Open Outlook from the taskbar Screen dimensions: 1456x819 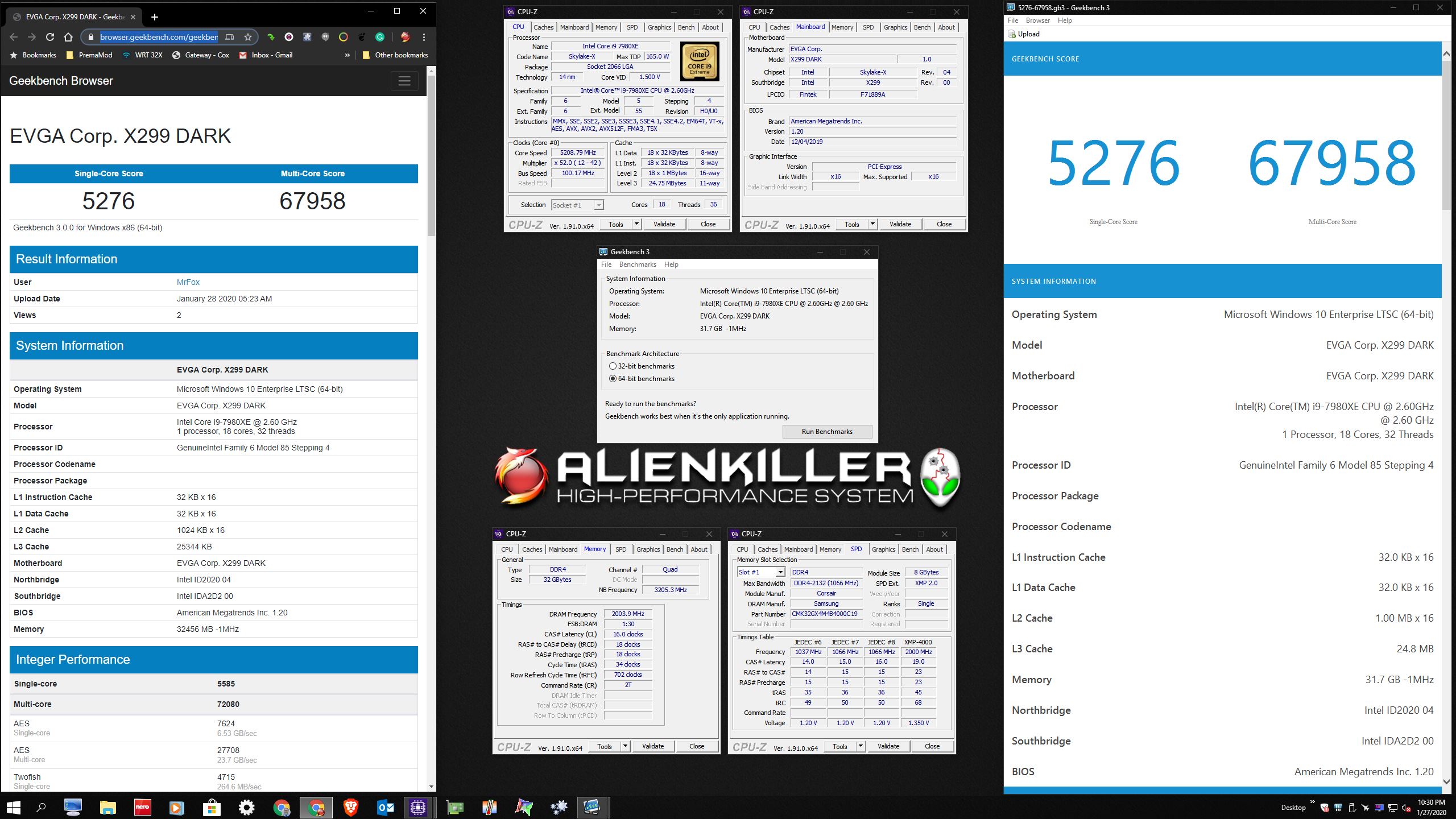pos(386,807)
